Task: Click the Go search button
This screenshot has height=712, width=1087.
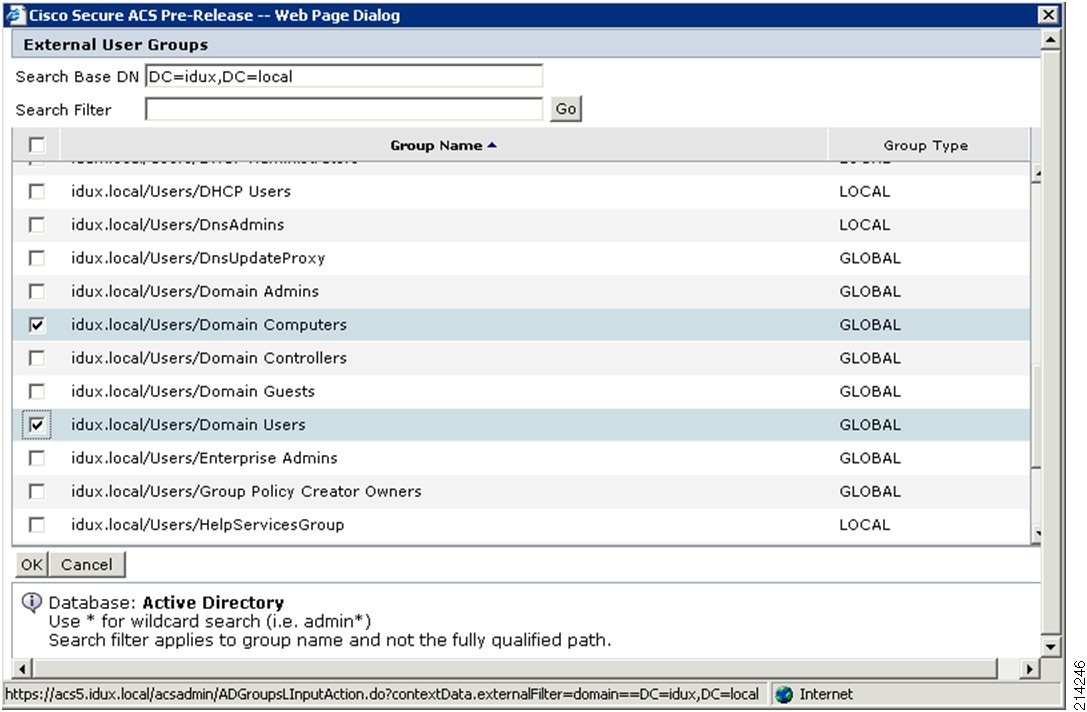Action: (x=566, y=109)
